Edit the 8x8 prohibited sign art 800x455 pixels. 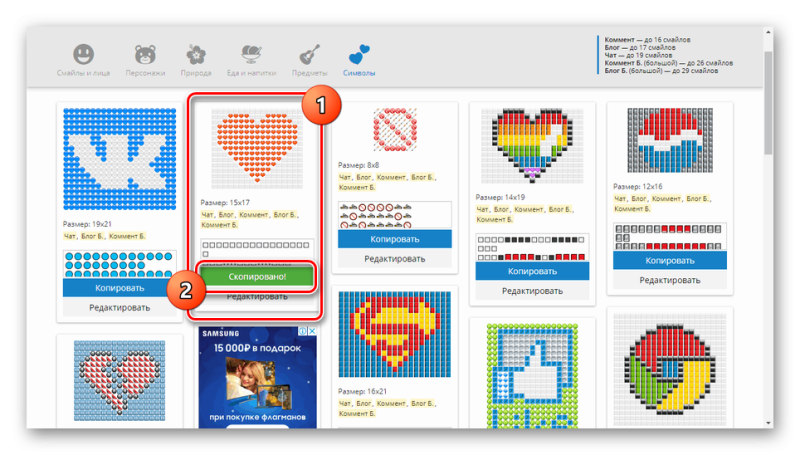point(394,259)
